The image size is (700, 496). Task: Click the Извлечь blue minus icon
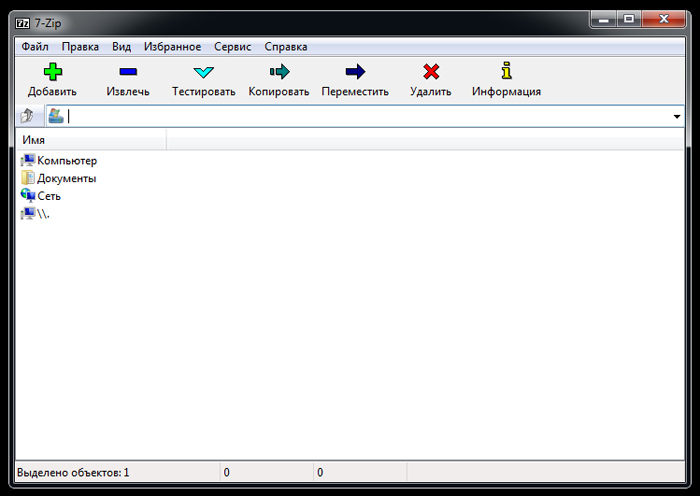pos(128,71)
